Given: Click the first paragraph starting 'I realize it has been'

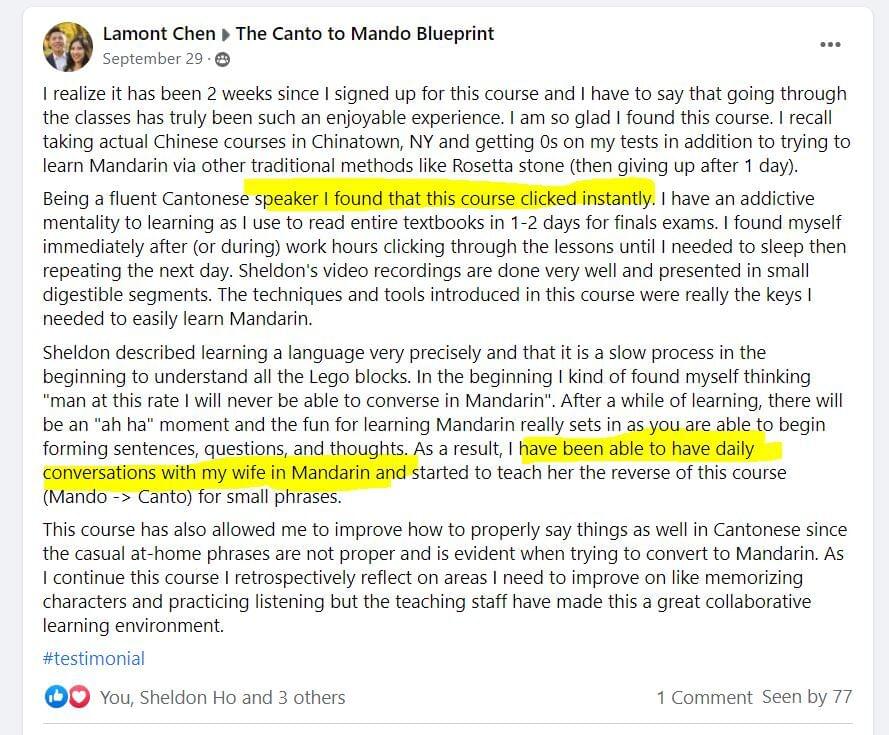Looking at the screenshot, I should pos(446,129).
